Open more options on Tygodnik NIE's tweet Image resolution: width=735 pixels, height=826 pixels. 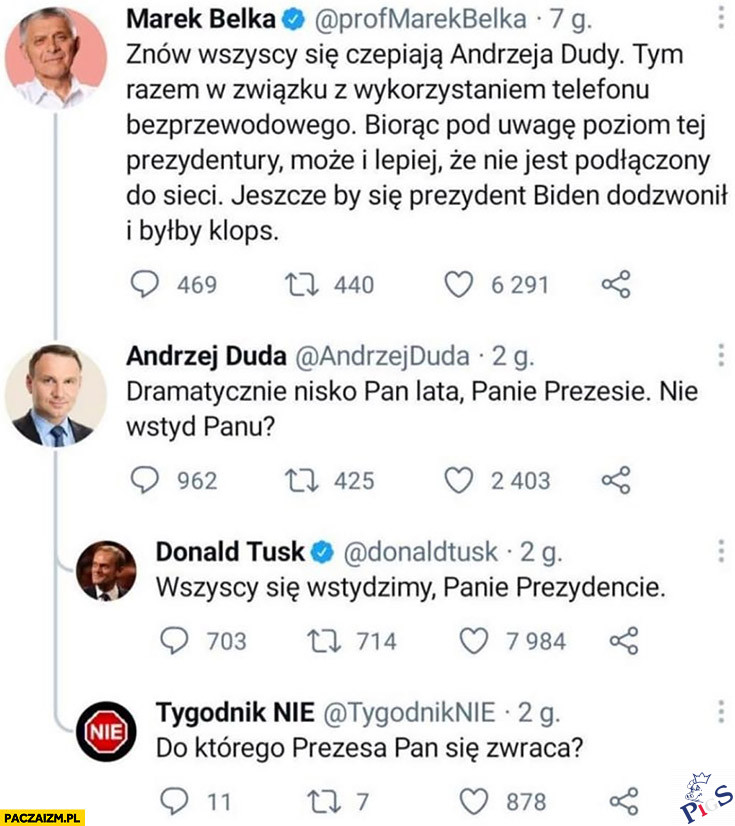pos(722,711)
